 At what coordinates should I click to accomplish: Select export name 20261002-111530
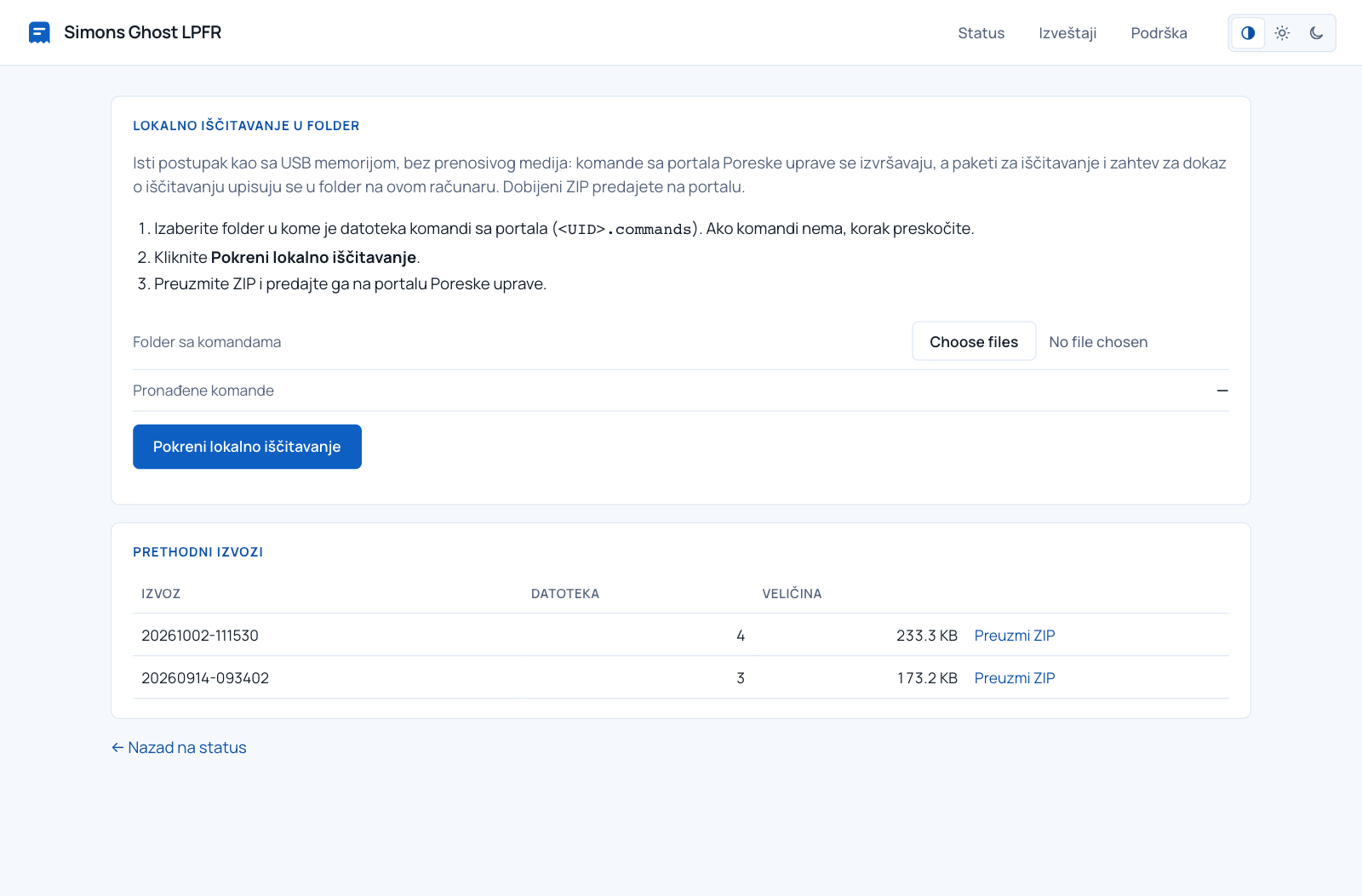coord(200,636)
